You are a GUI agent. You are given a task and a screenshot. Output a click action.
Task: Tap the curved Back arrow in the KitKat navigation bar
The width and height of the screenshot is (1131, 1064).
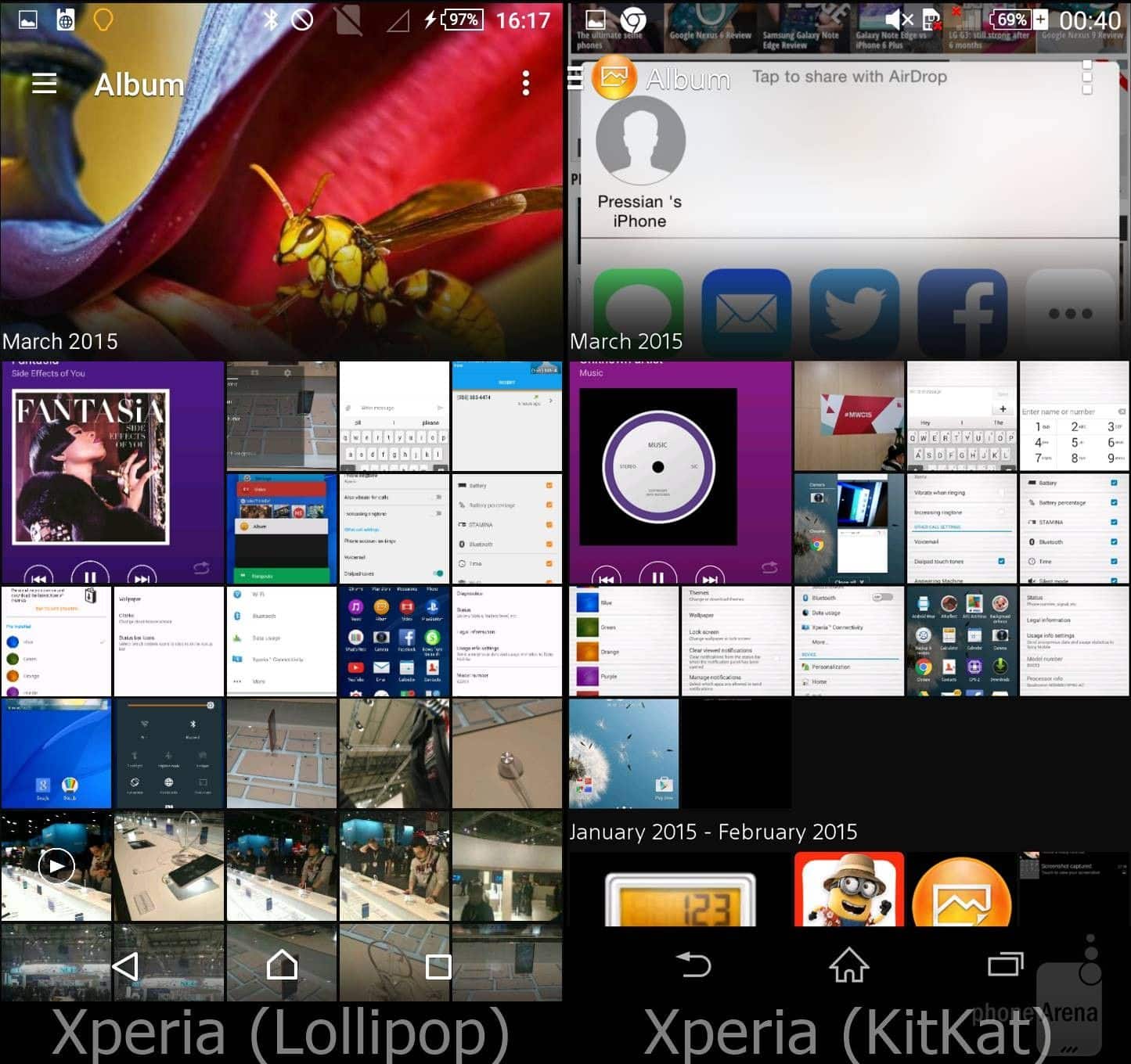tap(693, 965)
